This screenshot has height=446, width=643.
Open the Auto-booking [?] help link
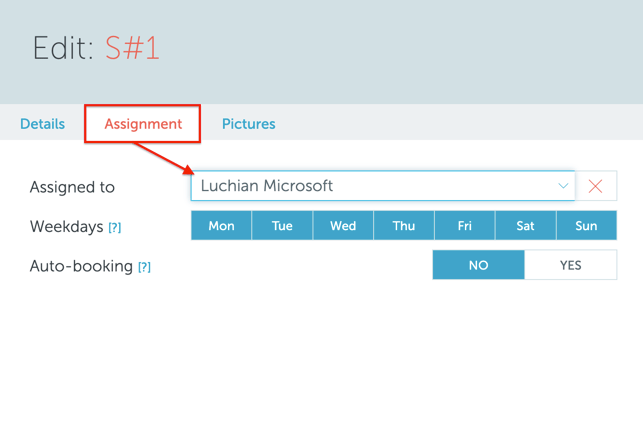[x=144, y=267]
